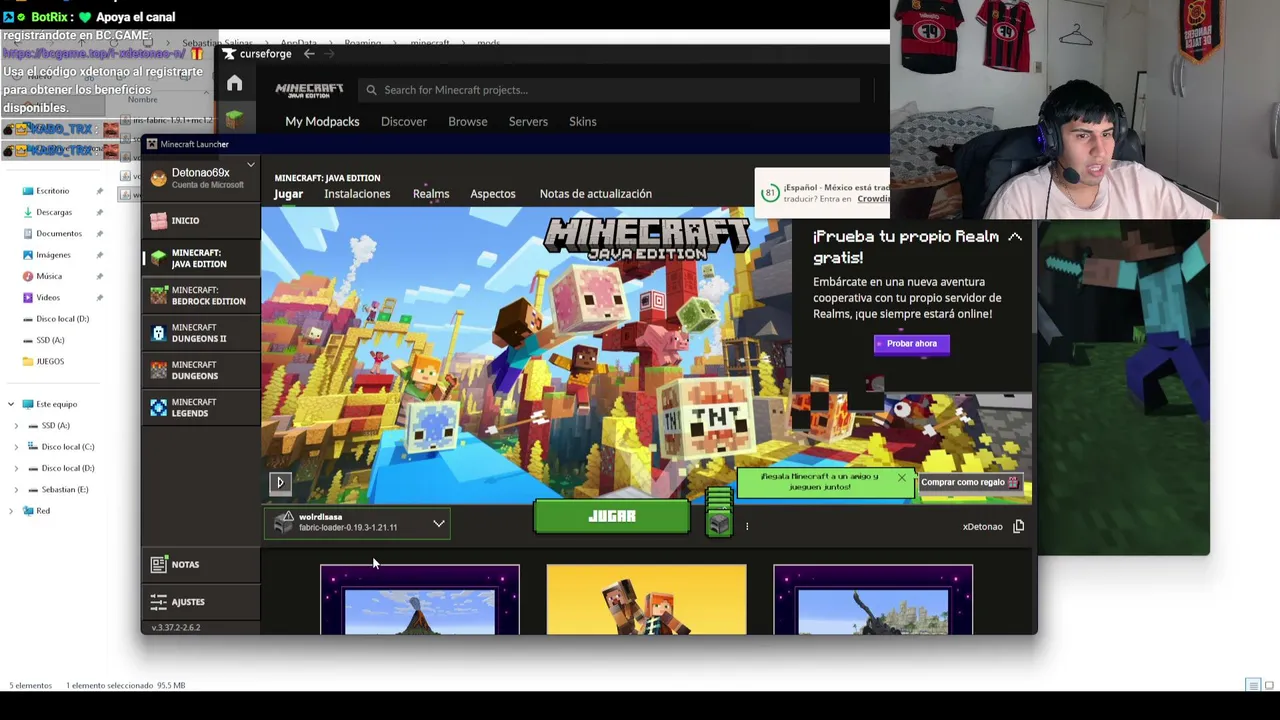Expand SSD (A:) in Explorer tree
Viewport: 1280px width, 720px height.
[x=16, y=426]
